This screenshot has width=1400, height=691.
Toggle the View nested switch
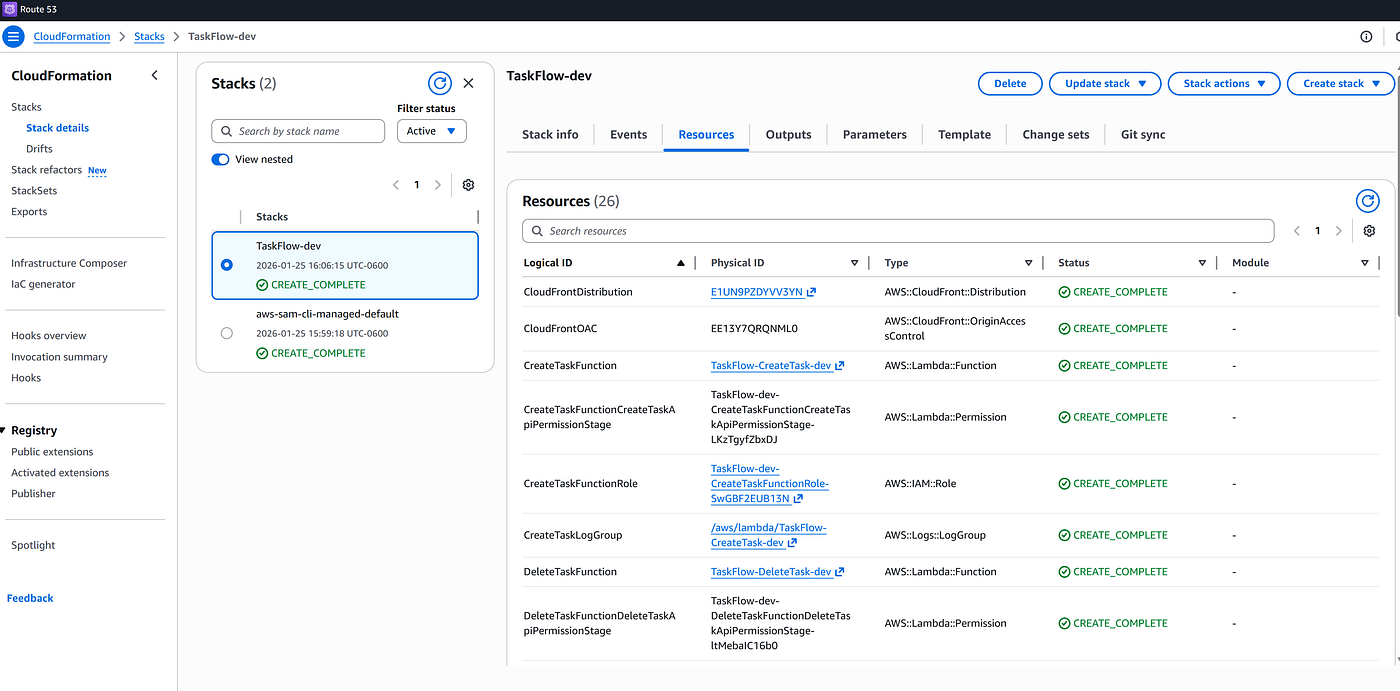(221, 159)
